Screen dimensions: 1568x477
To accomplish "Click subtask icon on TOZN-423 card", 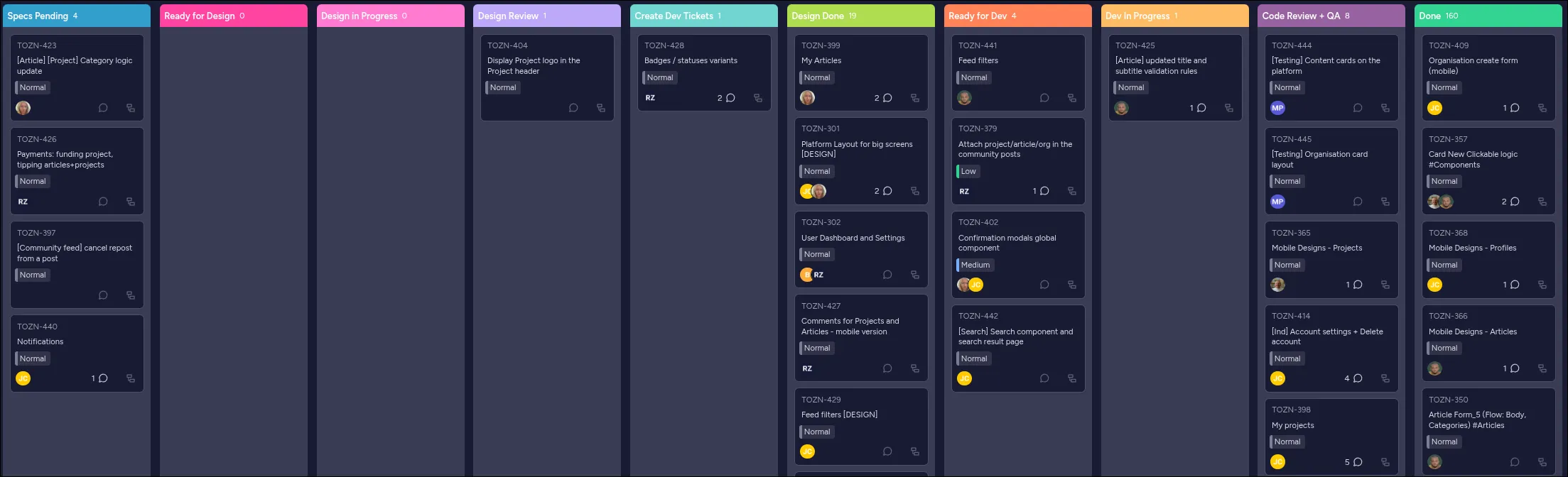I will pyautogui.click(x=131, y=108).
